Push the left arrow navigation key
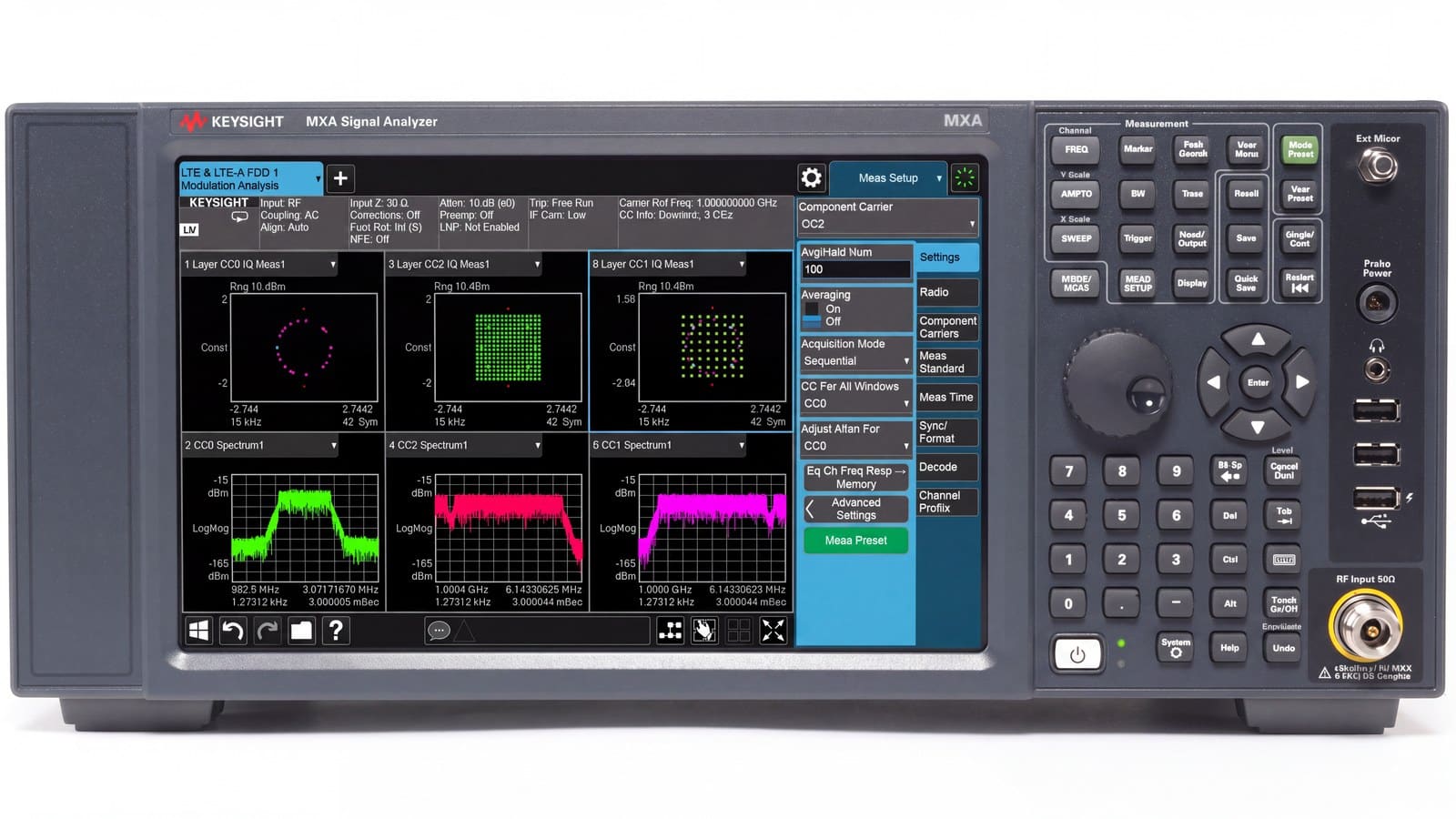This screenshot has height=819, width=1456. click(x=1213, y=382)
